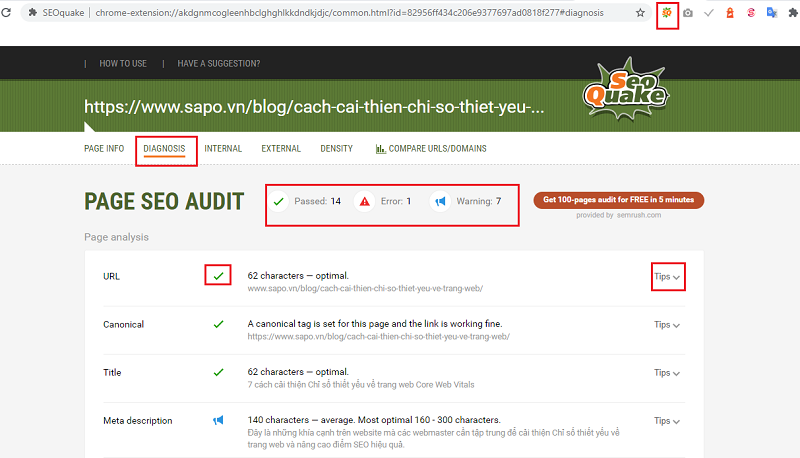
Task: Click the URL row label
Action: pyautogui.click(x=111, y=276)
